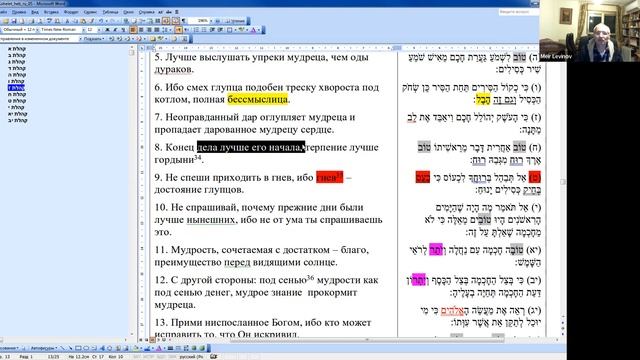Open the Вид menu

pos(35,12)
